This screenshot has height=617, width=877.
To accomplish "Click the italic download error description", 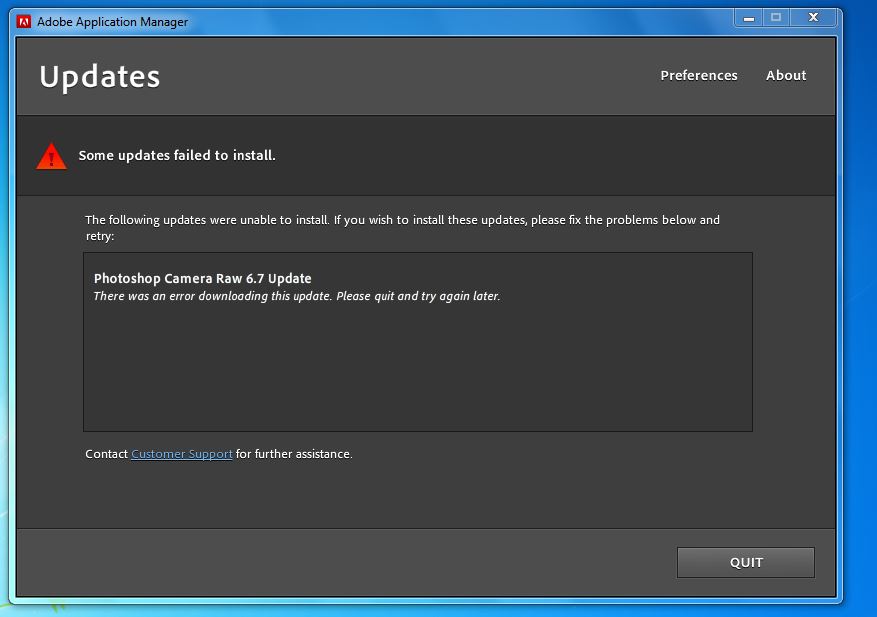I will coord(296,297).
